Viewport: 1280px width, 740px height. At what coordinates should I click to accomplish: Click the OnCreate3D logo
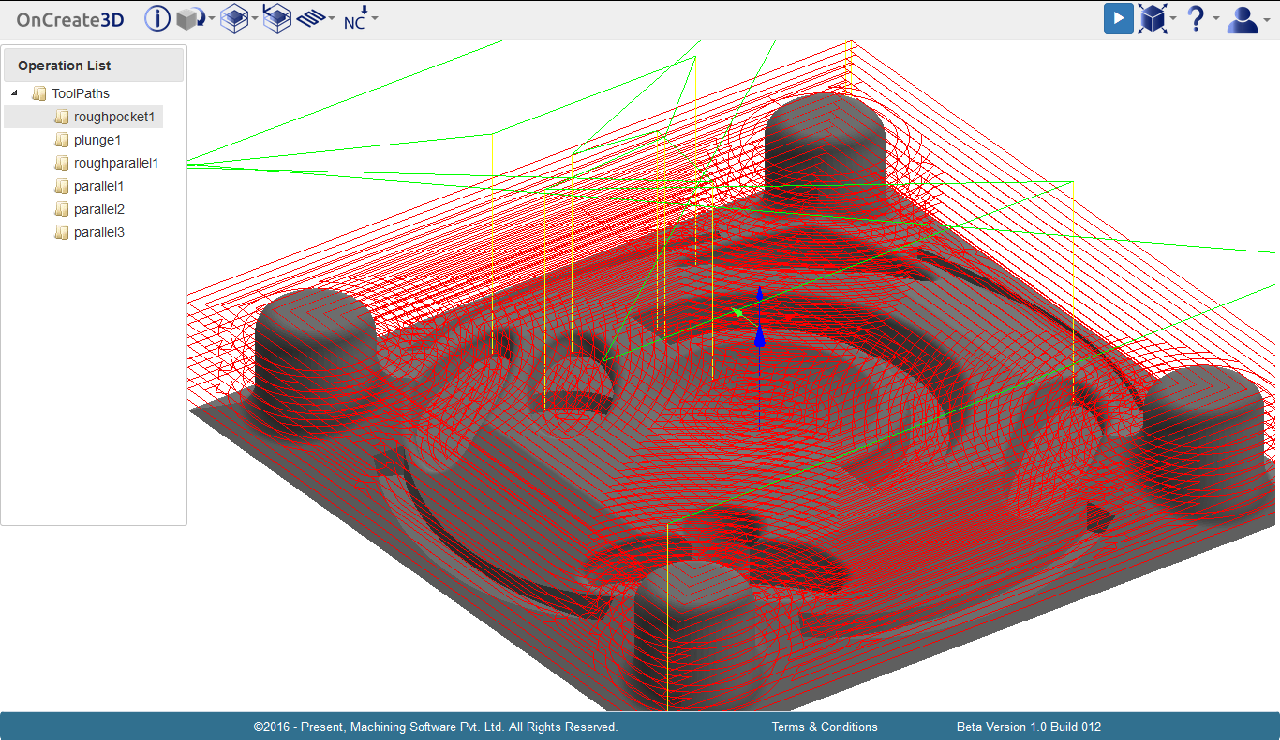point(70,19)
